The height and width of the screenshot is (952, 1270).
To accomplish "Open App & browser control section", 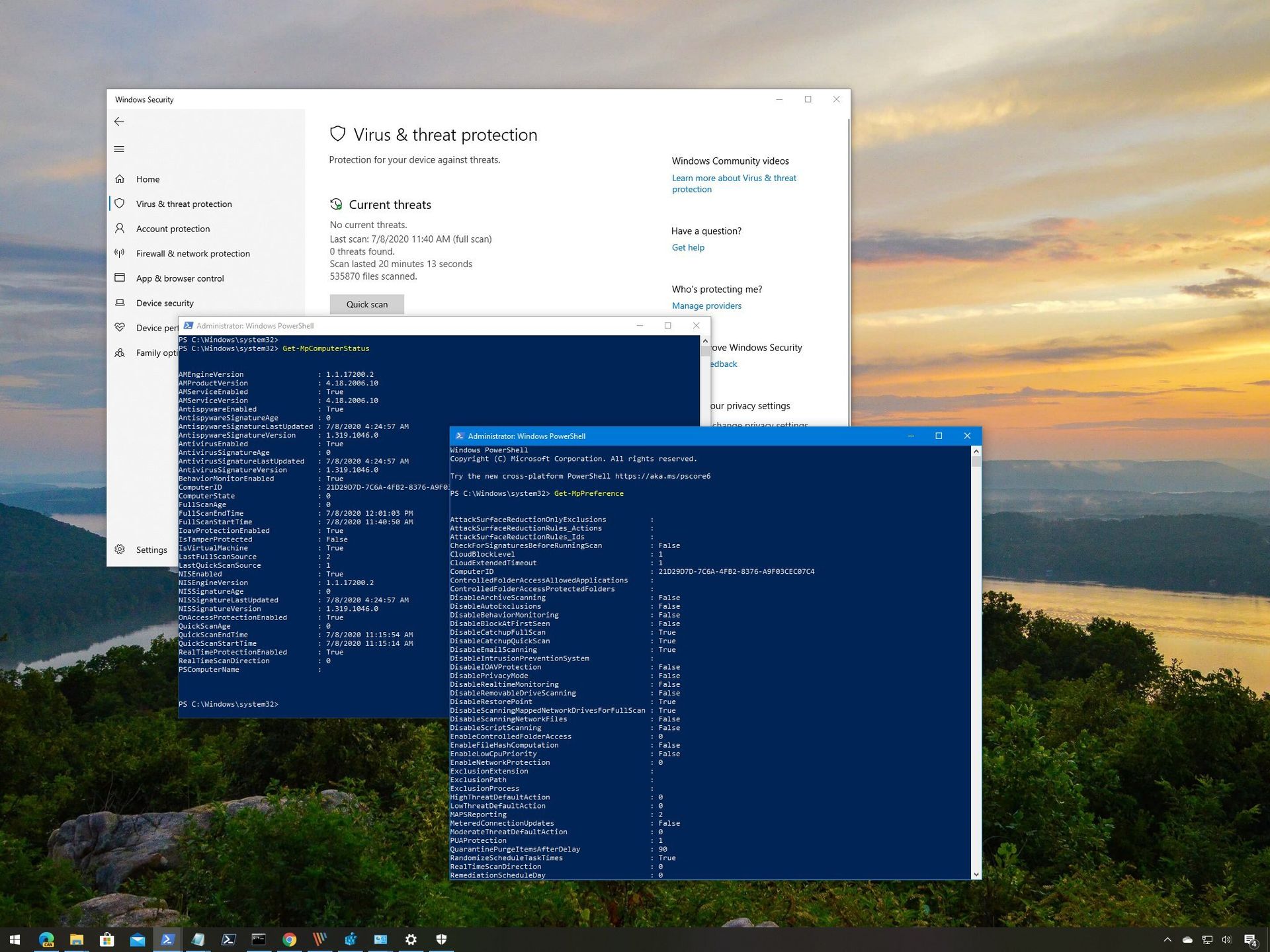I will click(x=179, y=278).
